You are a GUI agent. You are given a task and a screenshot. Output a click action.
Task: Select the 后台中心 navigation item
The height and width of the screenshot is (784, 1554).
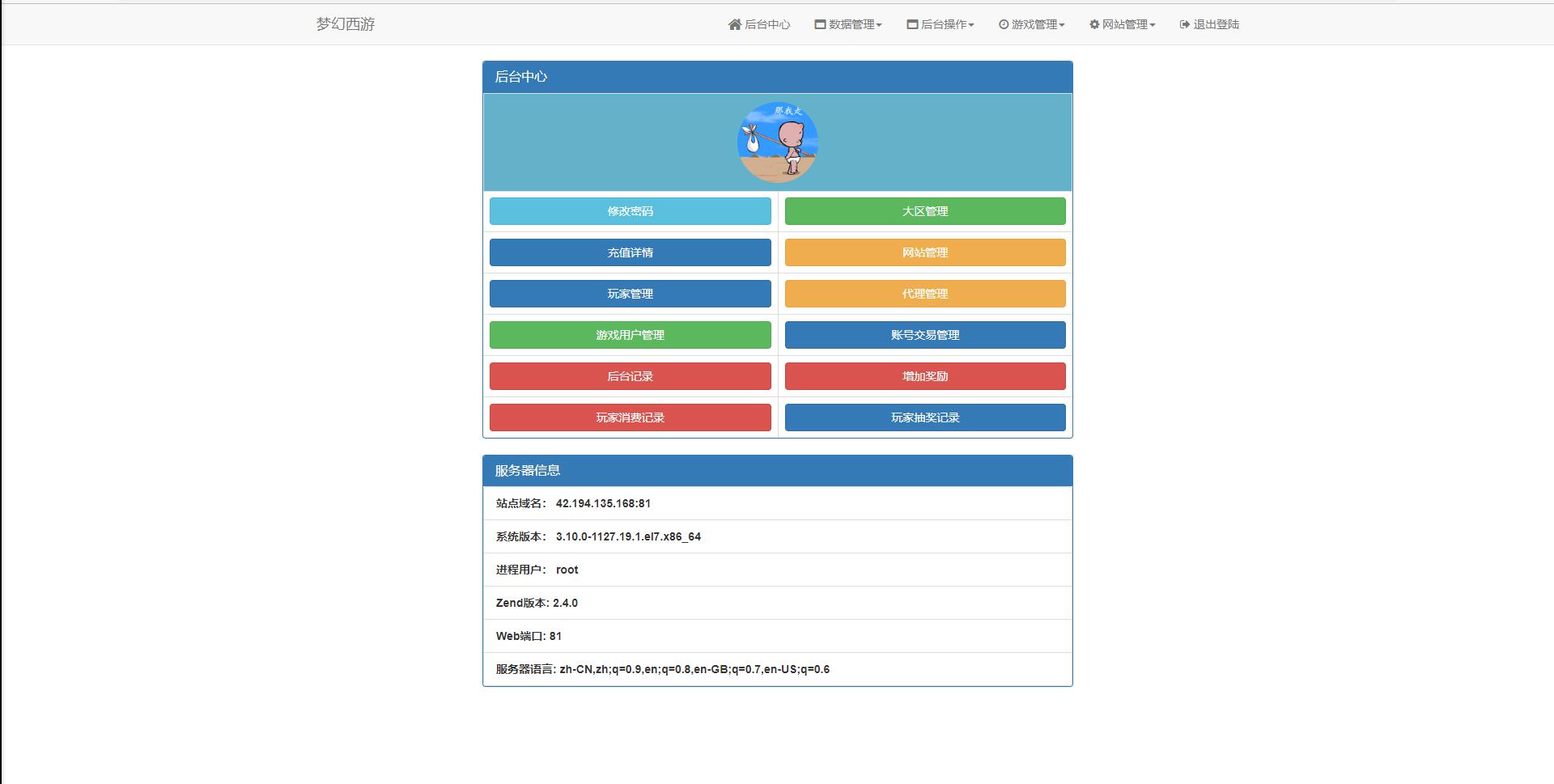tap(759, 24)
